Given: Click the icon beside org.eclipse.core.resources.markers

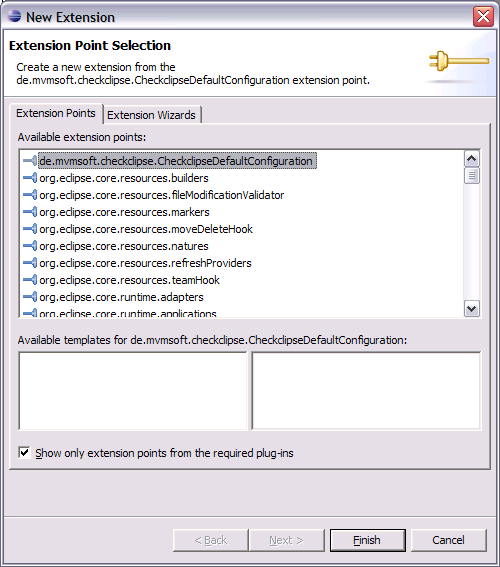Looking at the screenshot, I should (30, 212).
